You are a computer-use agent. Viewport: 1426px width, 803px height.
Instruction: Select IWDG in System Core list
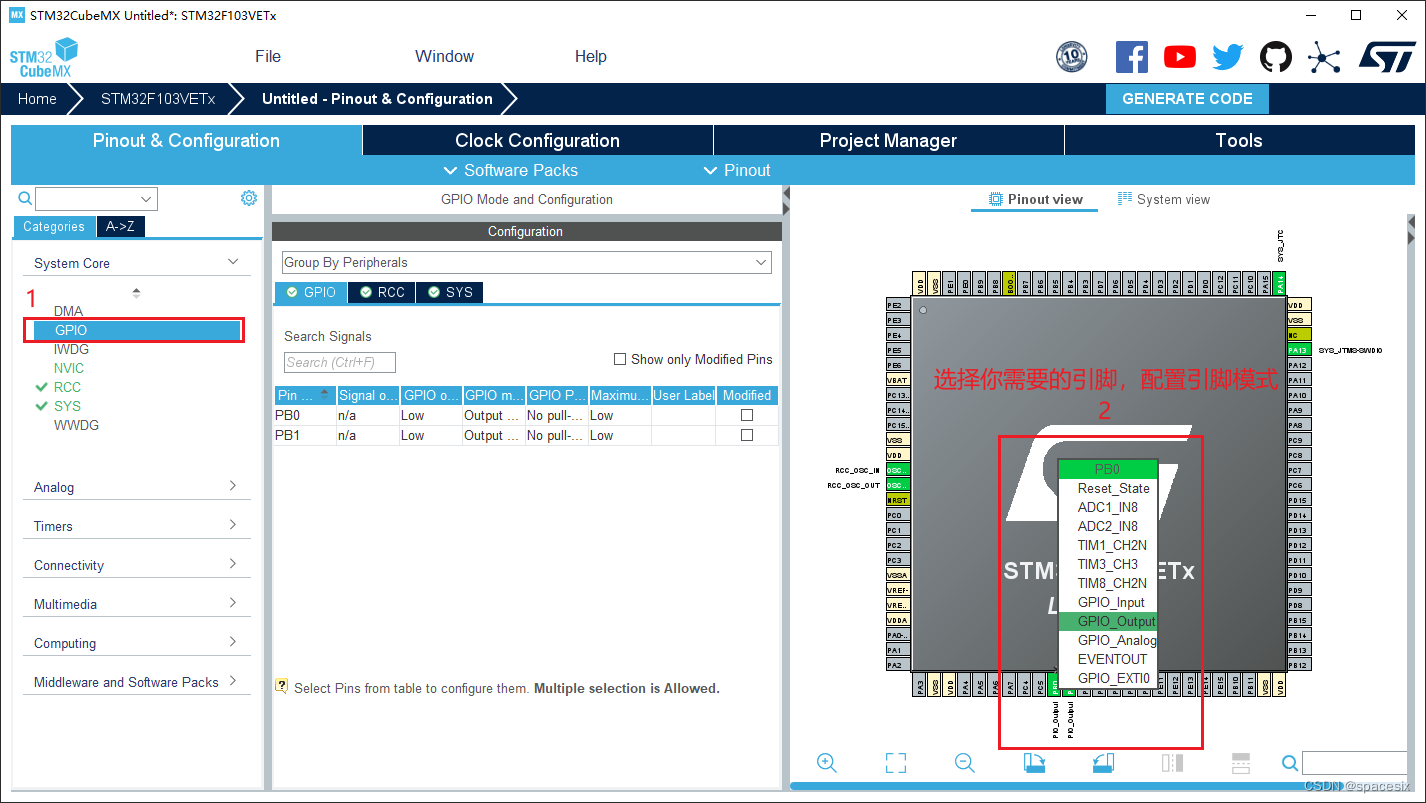tap(71, 349)
